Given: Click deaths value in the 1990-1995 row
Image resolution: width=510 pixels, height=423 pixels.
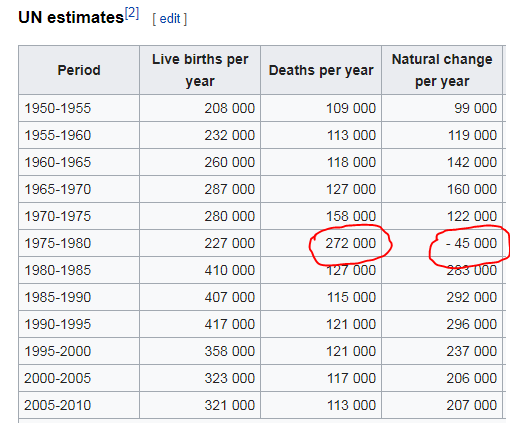Looking at the screenshot, I should (351, 324).
